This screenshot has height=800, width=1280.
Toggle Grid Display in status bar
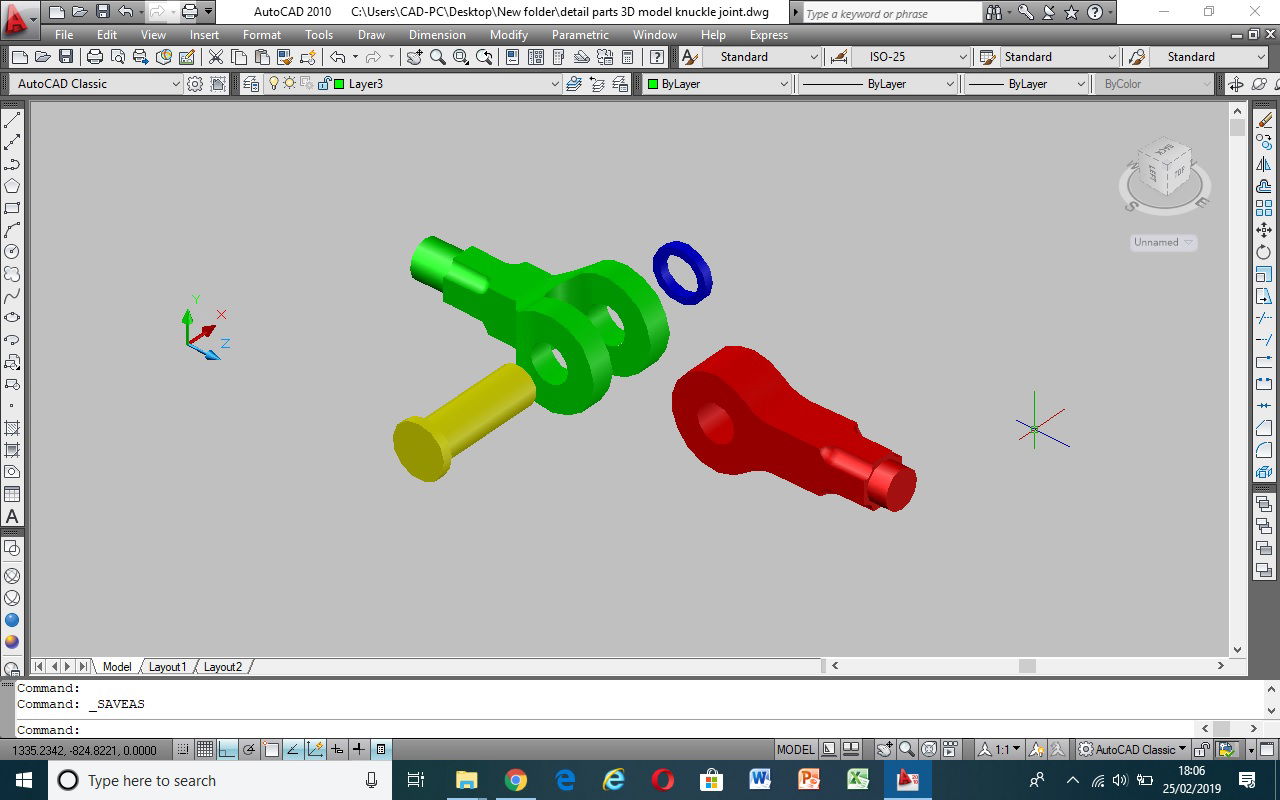click(204, 749)
